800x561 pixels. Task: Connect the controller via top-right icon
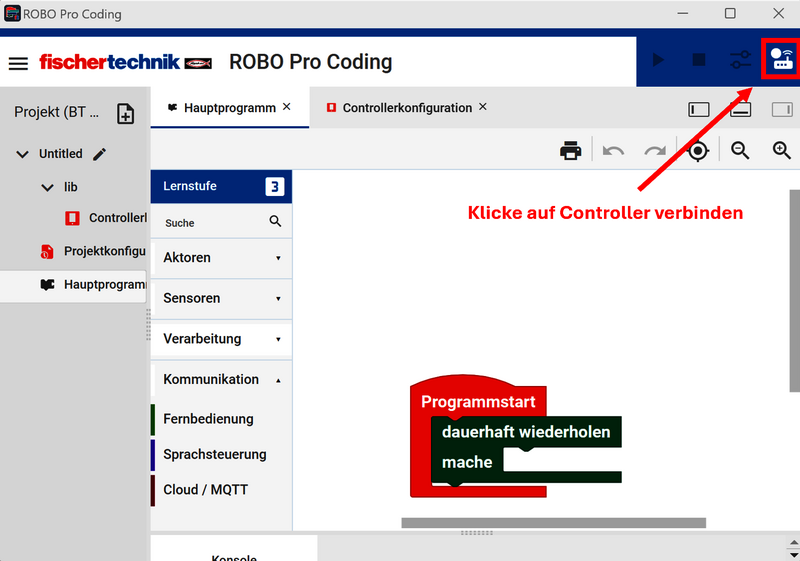tap(781, 59)
